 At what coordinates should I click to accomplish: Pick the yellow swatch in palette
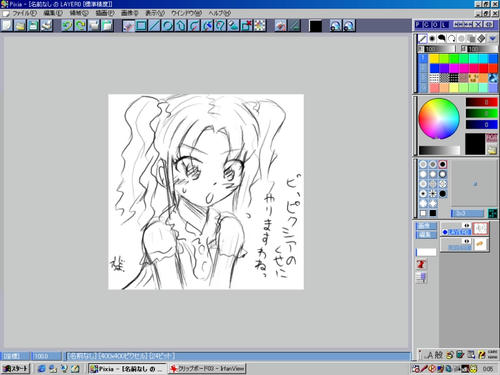coord(434,59)
